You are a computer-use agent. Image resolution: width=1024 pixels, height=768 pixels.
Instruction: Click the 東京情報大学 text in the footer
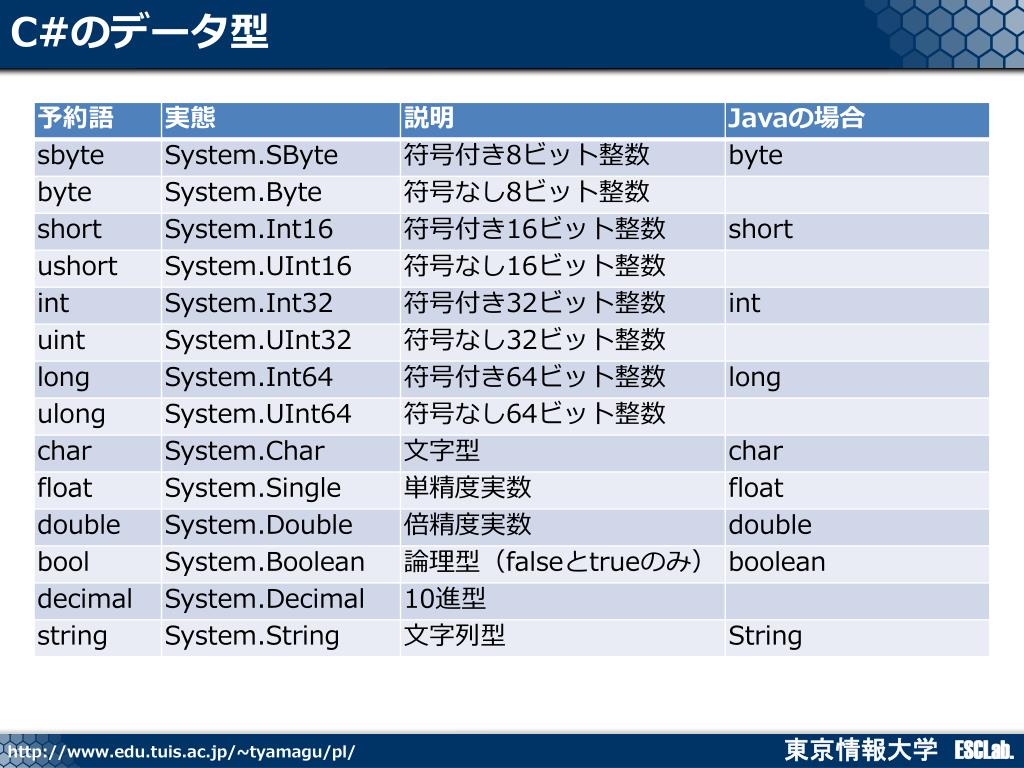point(860,750)
